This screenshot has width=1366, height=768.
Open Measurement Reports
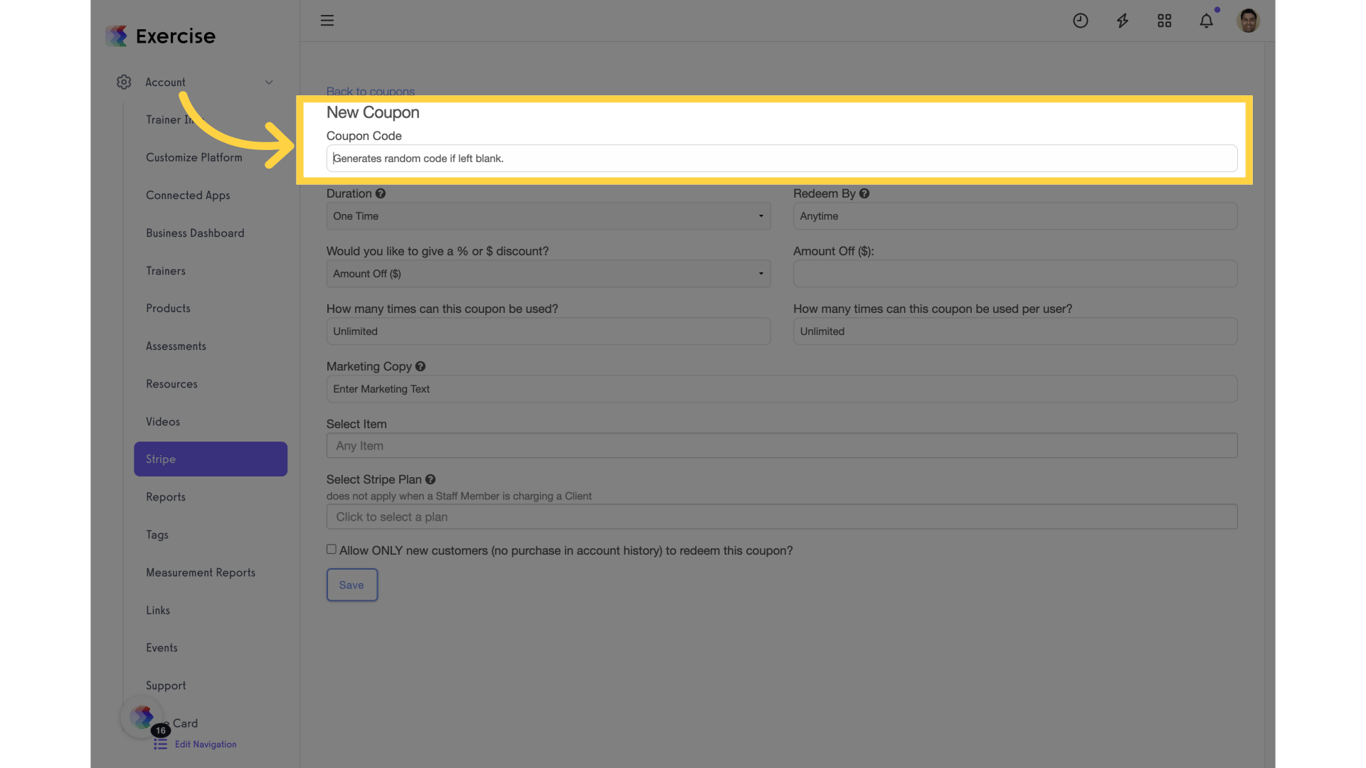(x=200, y=573)
